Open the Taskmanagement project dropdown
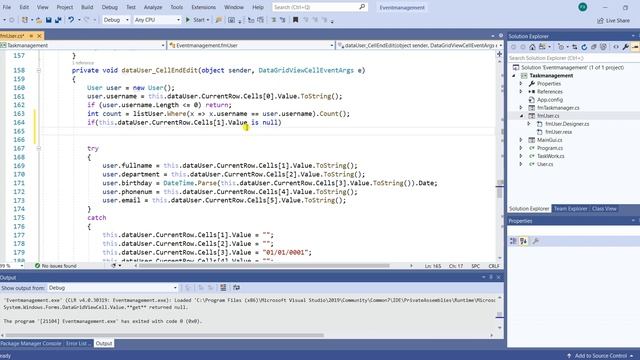This screenshot has height=360, width=640. coord(83,45)
